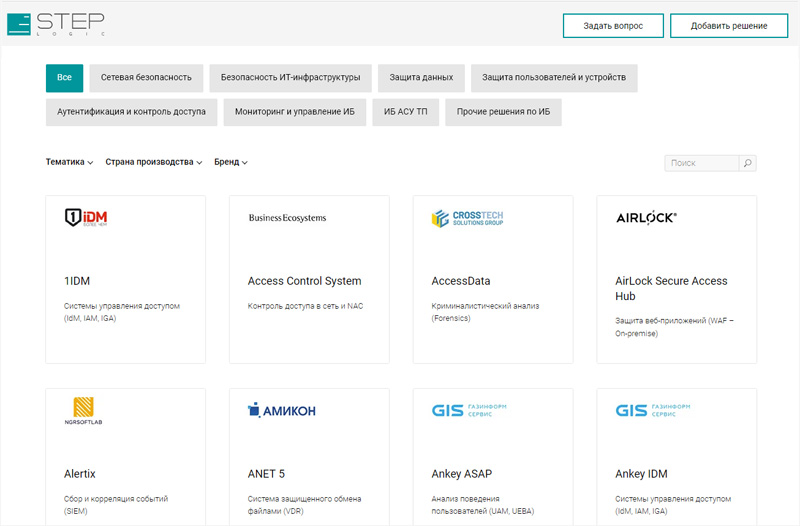This screenshot has height=526, width=800.
Task: Select Безопасность ИТ-инфраструктуры tab
Action: [x=290, y=78]
